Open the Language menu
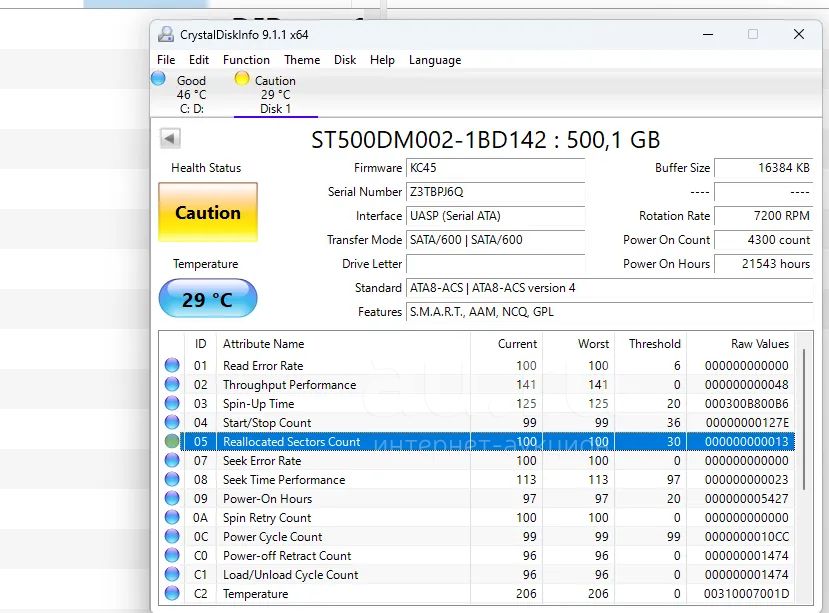 point(435,60)
